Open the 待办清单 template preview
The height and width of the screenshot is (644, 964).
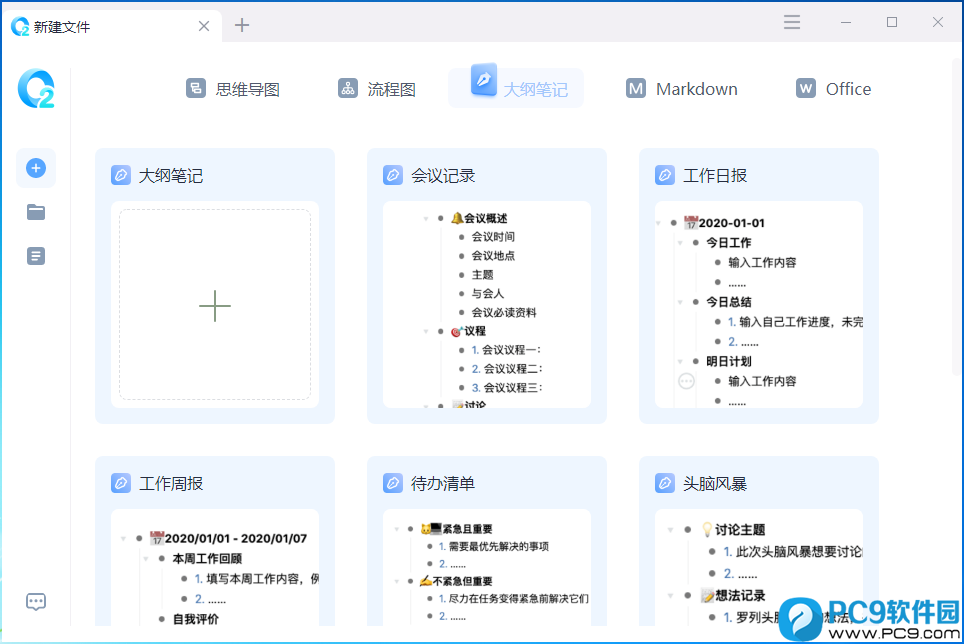pyautogui.click(x=487, y=568)
